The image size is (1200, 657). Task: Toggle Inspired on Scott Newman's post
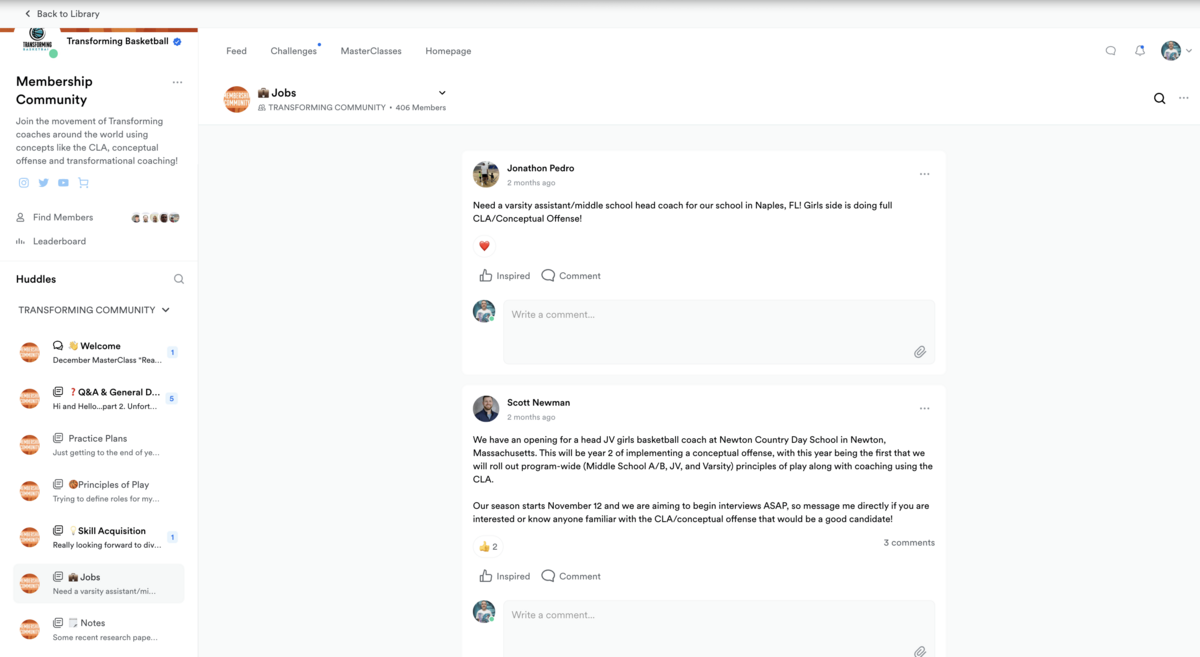(505, 576)
